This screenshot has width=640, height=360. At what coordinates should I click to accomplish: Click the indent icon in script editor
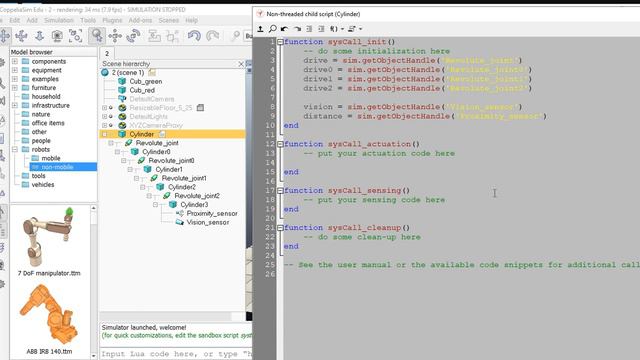point(322,29)
